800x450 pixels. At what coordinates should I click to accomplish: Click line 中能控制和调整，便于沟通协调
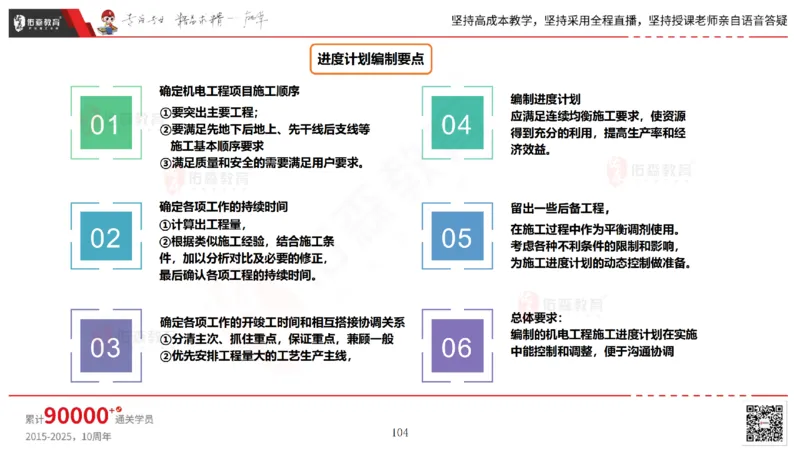click(x=592, y=352)
